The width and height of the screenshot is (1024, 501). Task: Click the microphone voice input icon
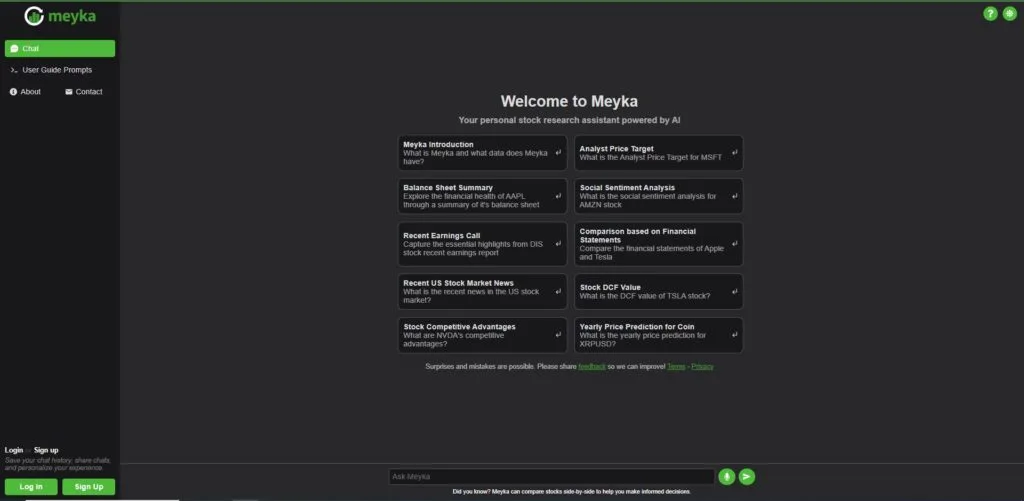[726, 477]
